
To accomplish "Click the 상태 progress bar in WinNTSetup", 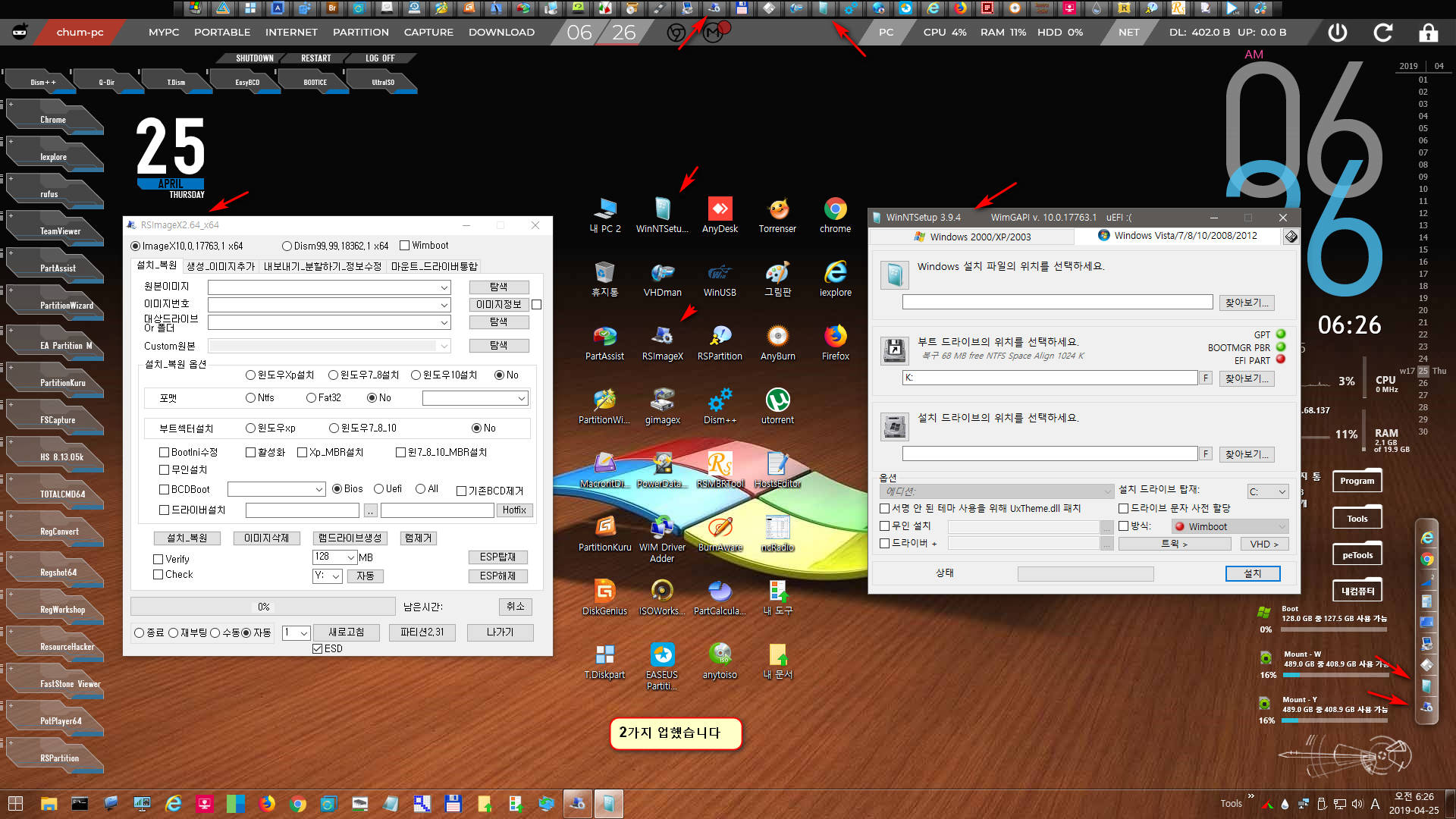I will click(x=1085, y=573).
